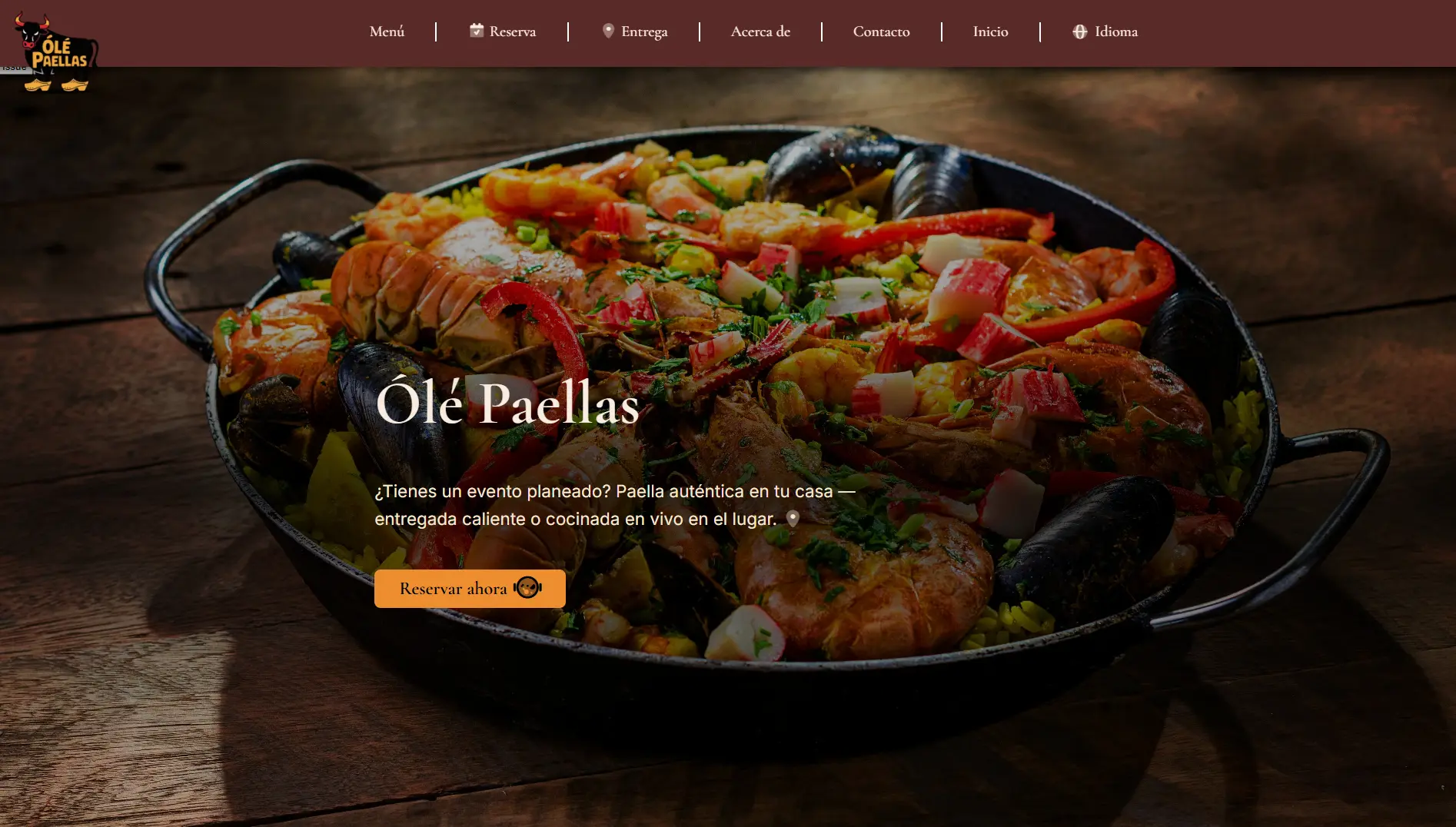
Task: Click the face icon in the Reservar ahora button
Action: coord(527,588)
